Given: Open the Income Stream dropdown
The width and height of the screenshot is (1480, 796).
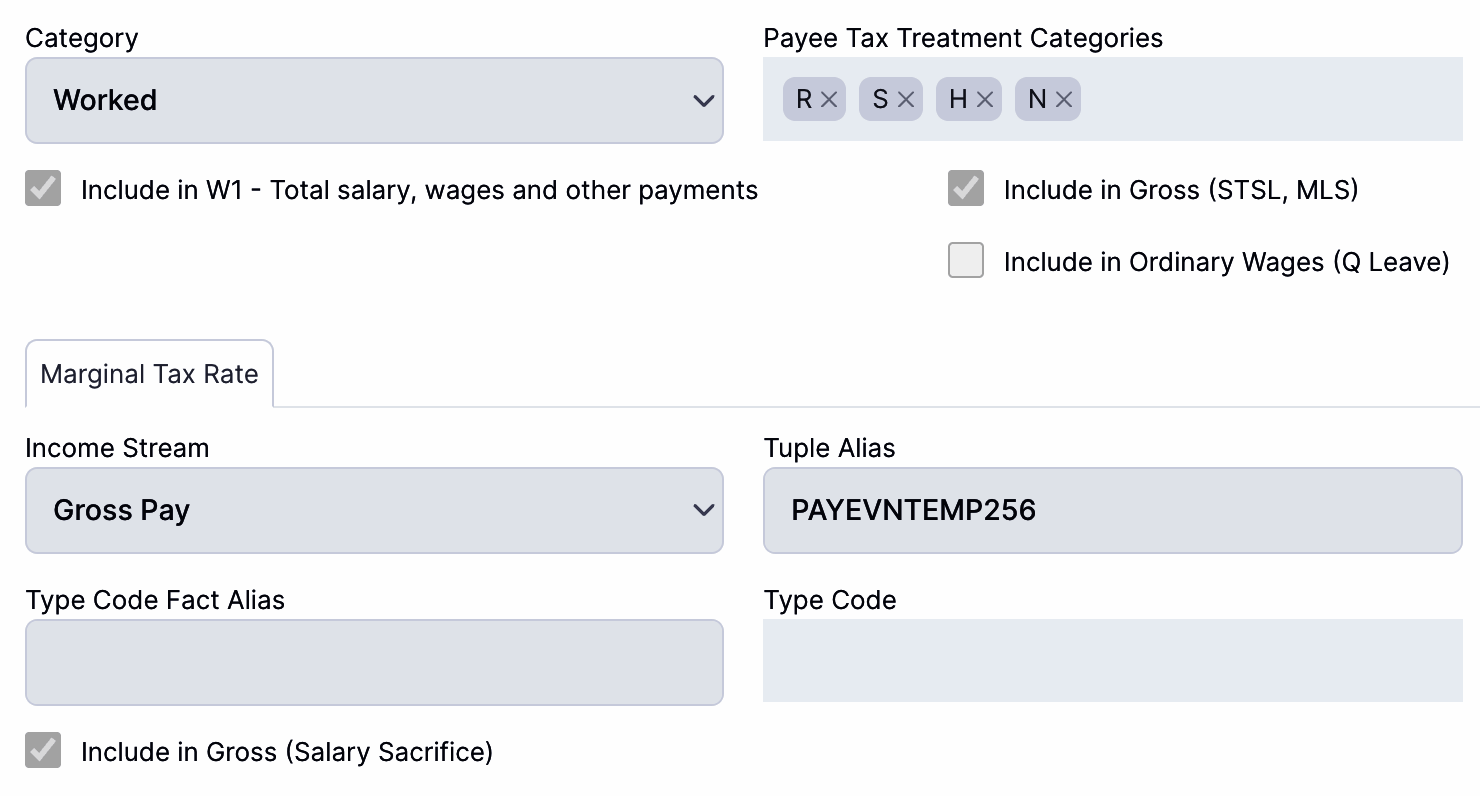Looking at the screenshot, I should tap(373, 510).
